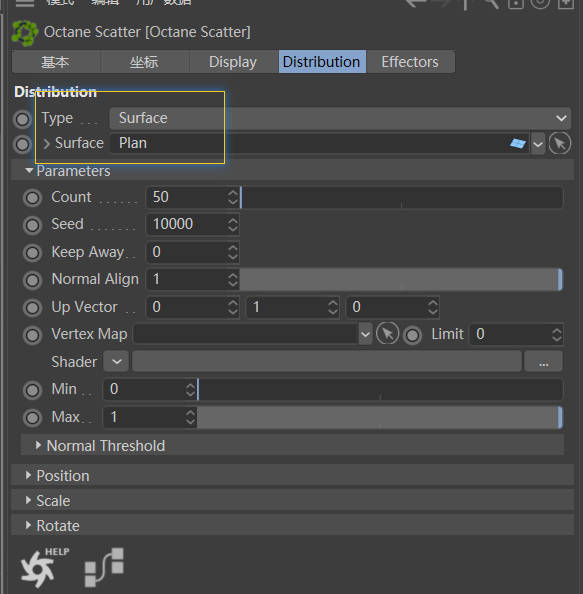The width and height of the screenshot is (583, 594).
Task: Toggle keyframe dot for Seed
Action: point(32,225)
